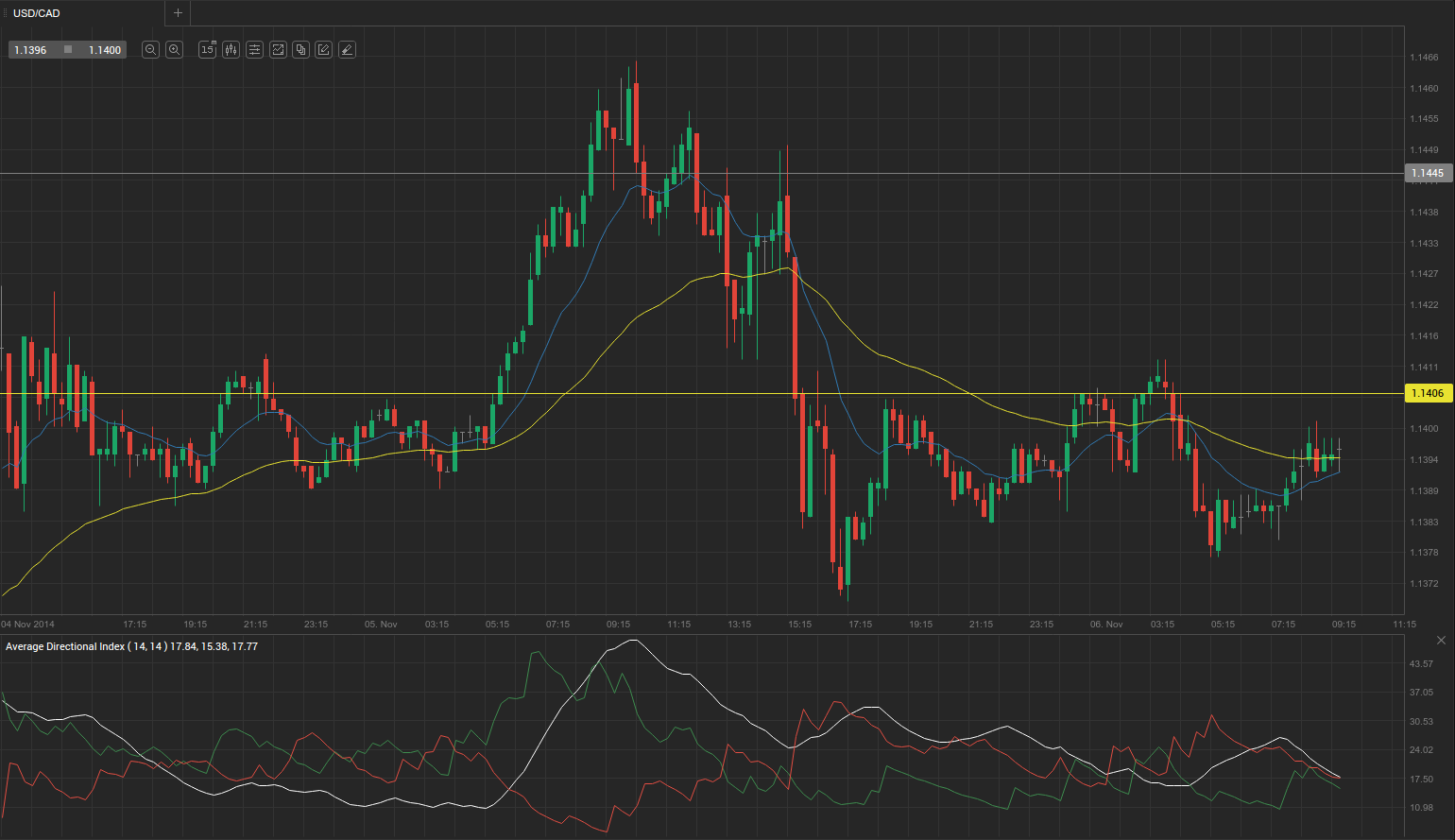This screenshot has width=1455, height=840.
Task: Zoom out the chart
Action: pyautogui.click(x=150, y=50)
